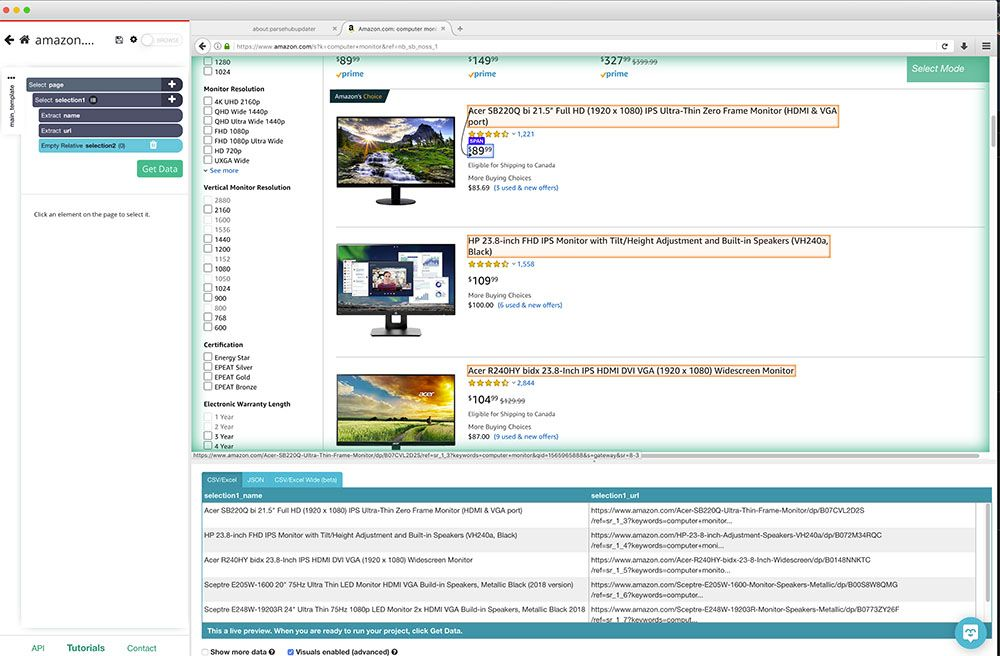Screen dimensions: 1000x656
Task: Click '6 used & new offers' link
Action: (530, 305)
